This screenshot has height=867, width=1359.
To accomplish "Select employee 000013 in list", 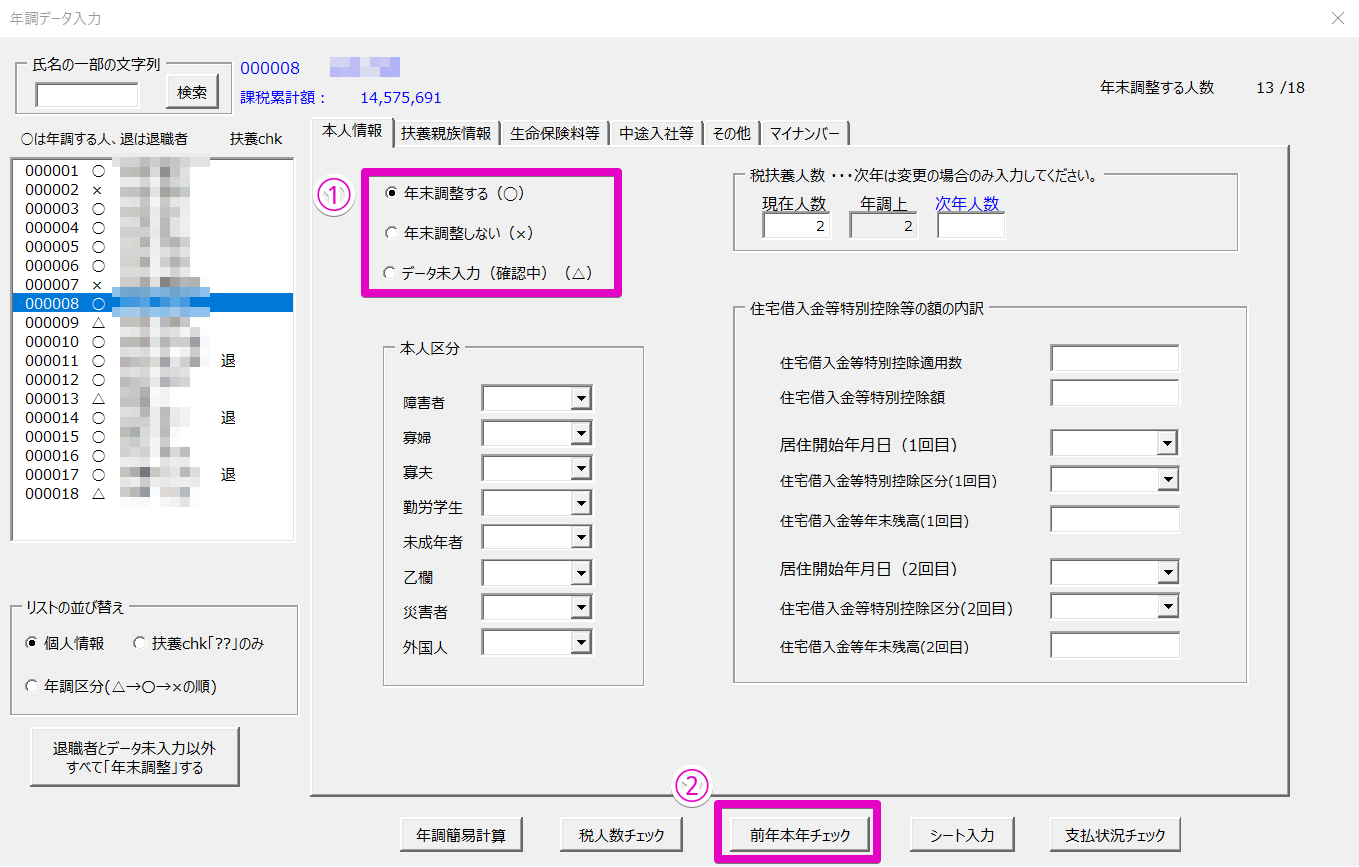I will (153, 399).
